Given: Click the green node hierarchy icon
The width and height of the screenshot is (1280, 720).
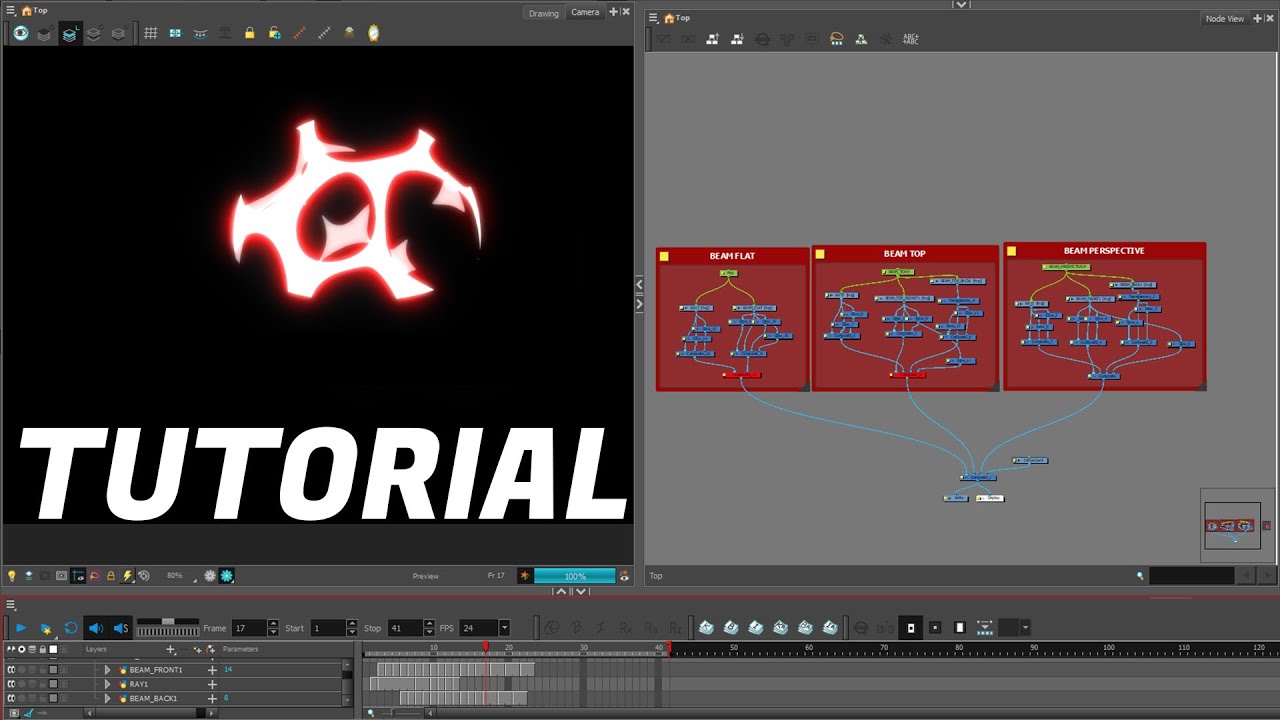Looking at the screenshot, I should pos(861,39).
